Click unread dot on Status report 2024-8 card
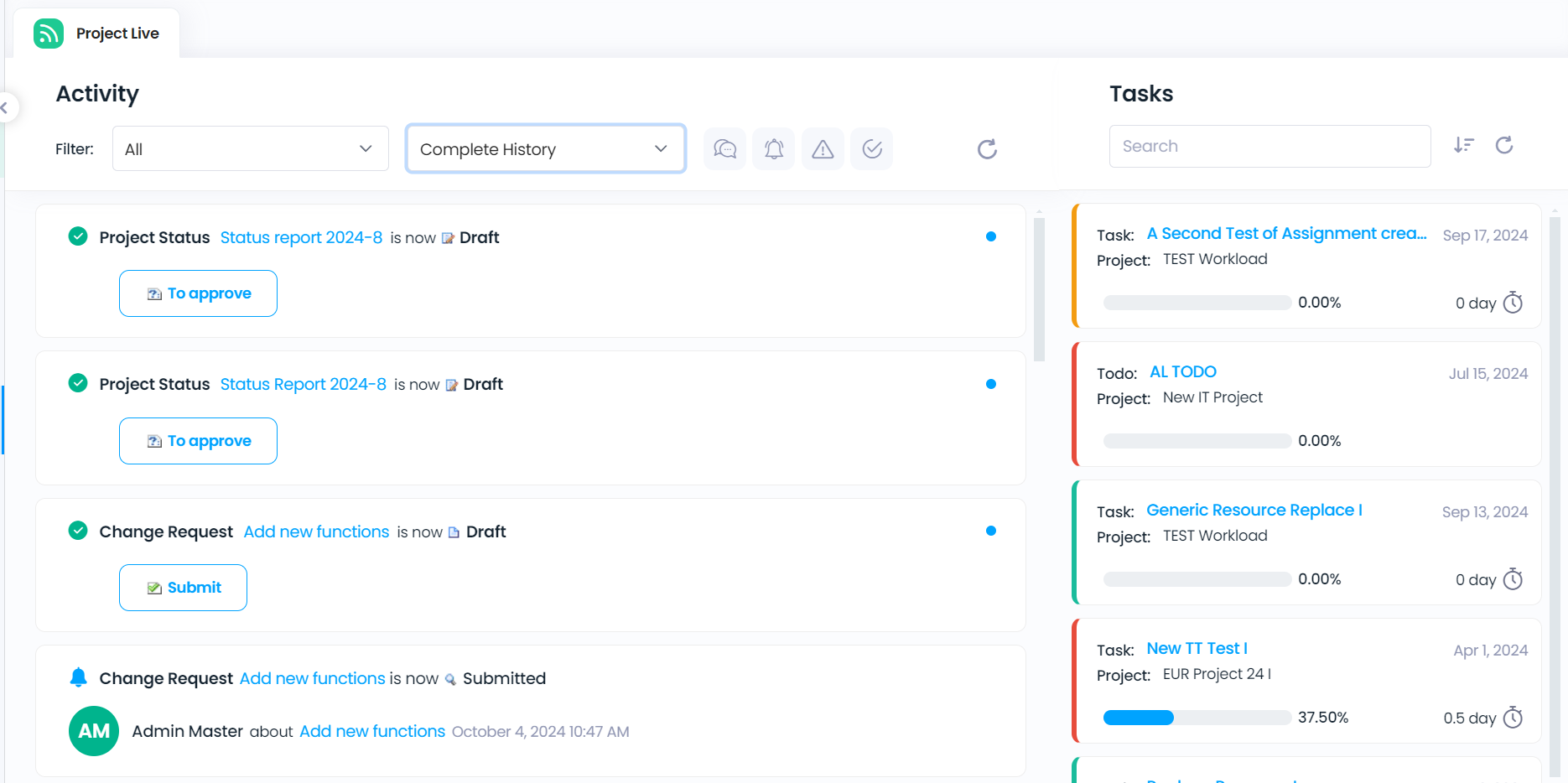The height and width of the screenshot is (783, 1568). 991,236
